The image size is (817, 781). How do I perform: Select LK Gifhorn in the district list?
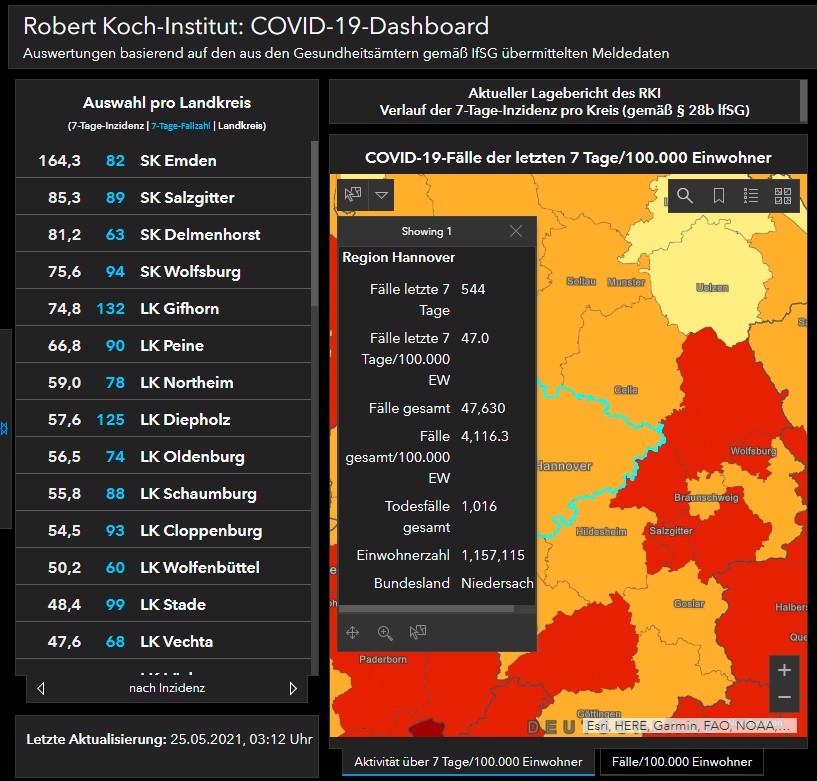[x=163, y=308]
